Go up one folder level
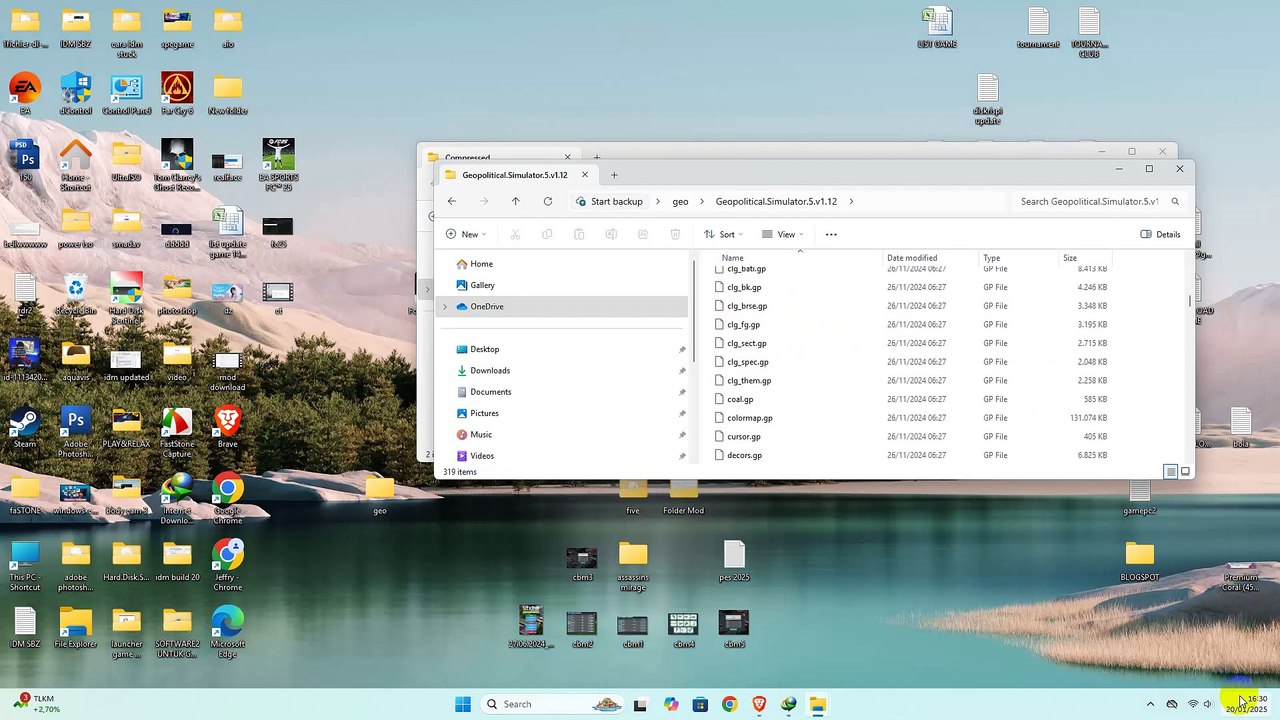Image resolution: width=1280 pixels, height=720 pixels. 515,201
